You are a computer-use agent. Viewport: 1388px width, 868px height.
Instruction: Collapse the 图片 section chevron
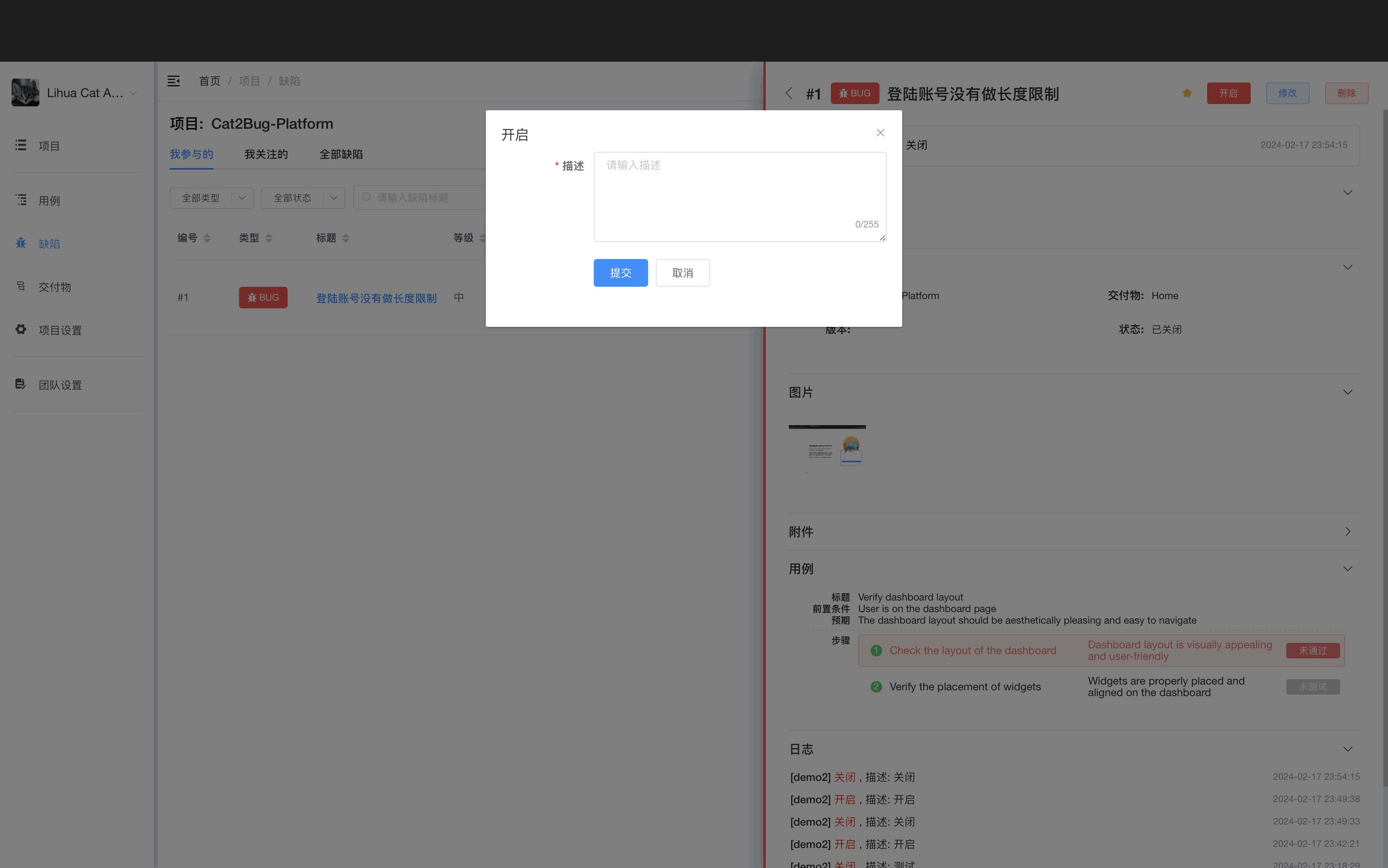pos(1348,392)
